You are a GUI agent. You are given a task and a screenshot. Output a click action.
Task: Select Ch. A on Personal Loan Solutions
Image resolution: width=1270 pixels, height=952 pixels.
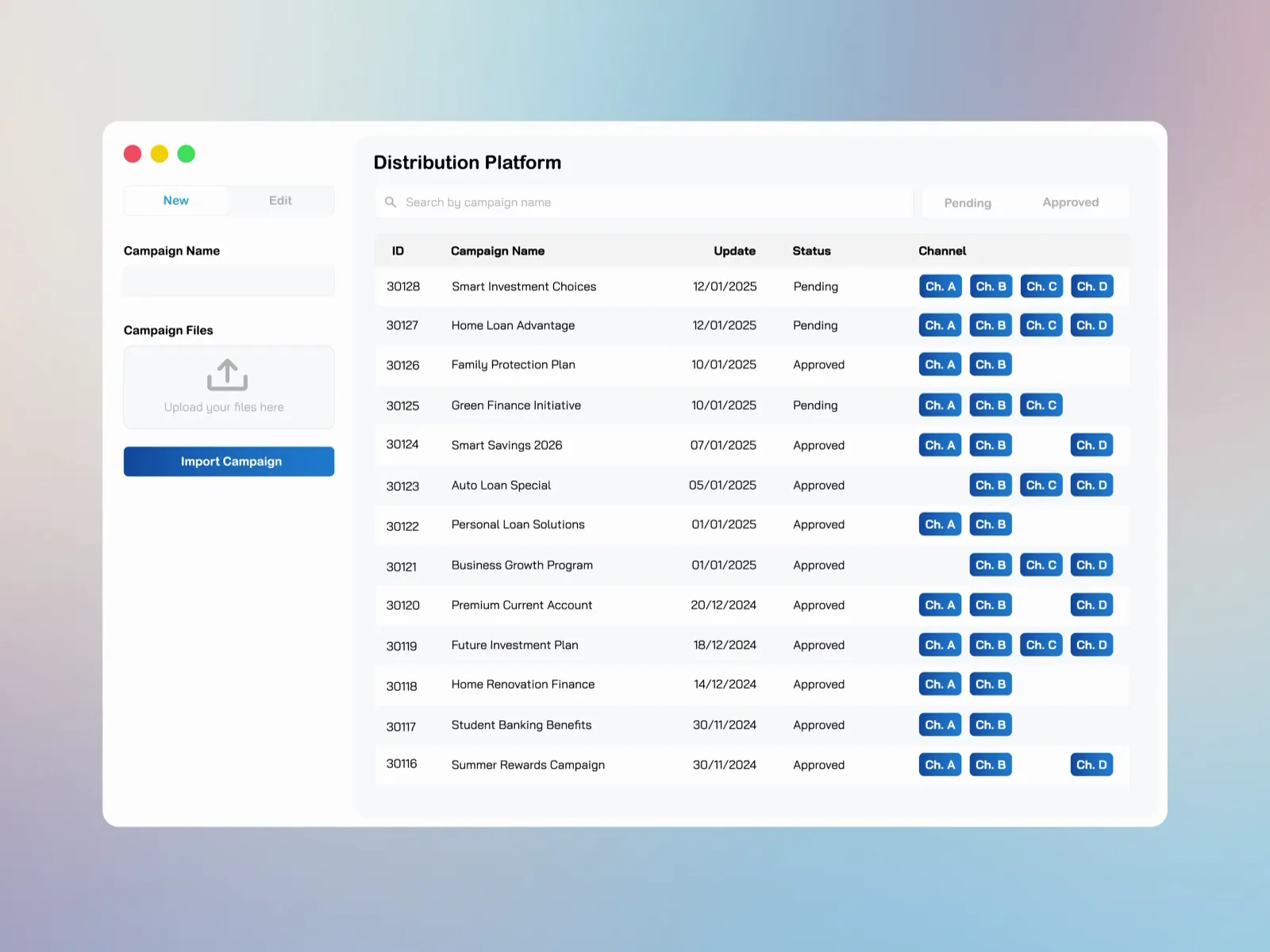click(x=941, y=524)
